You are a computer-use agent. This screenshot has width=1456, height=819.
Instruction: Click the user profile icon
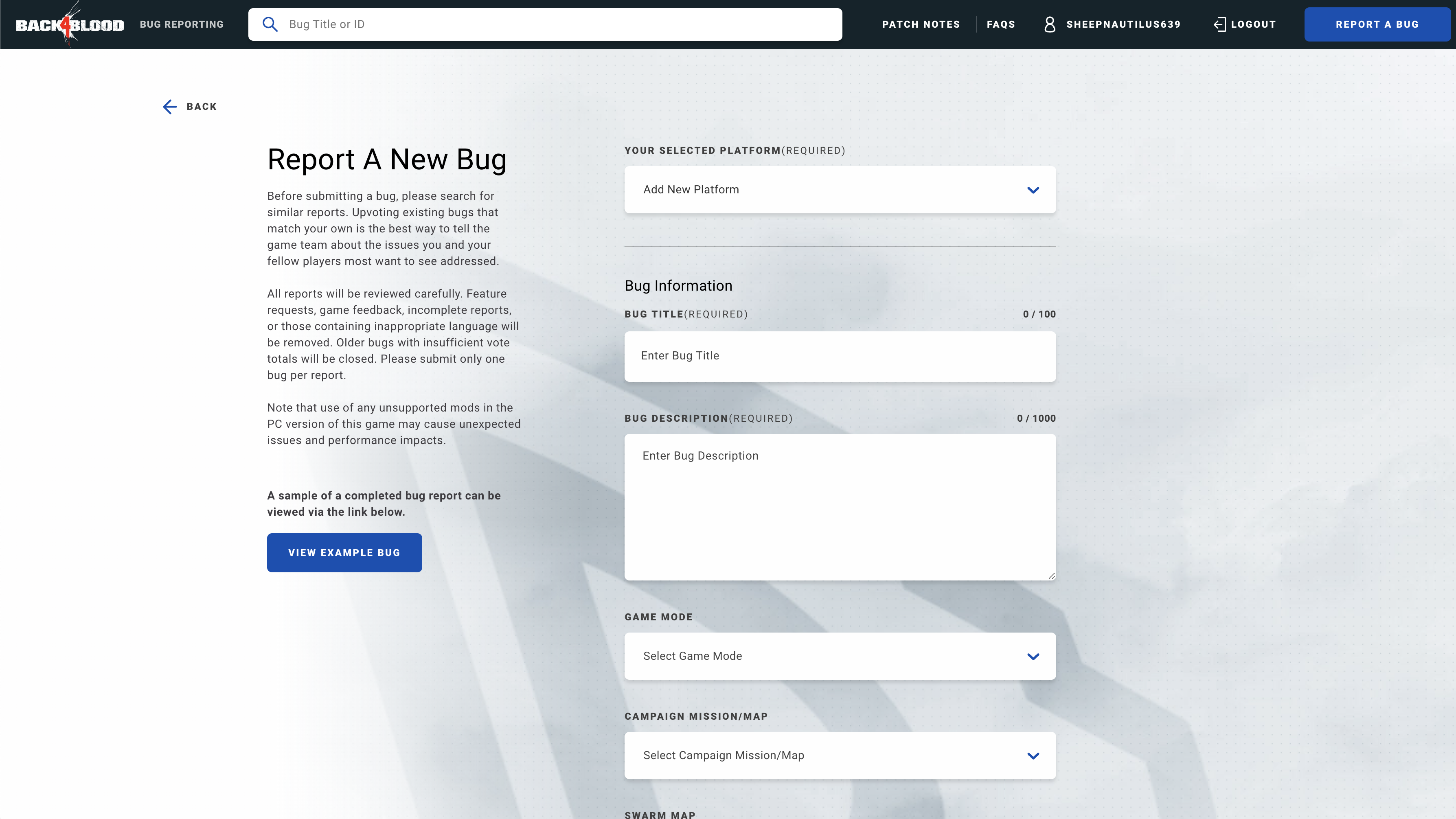point(1050,24)
